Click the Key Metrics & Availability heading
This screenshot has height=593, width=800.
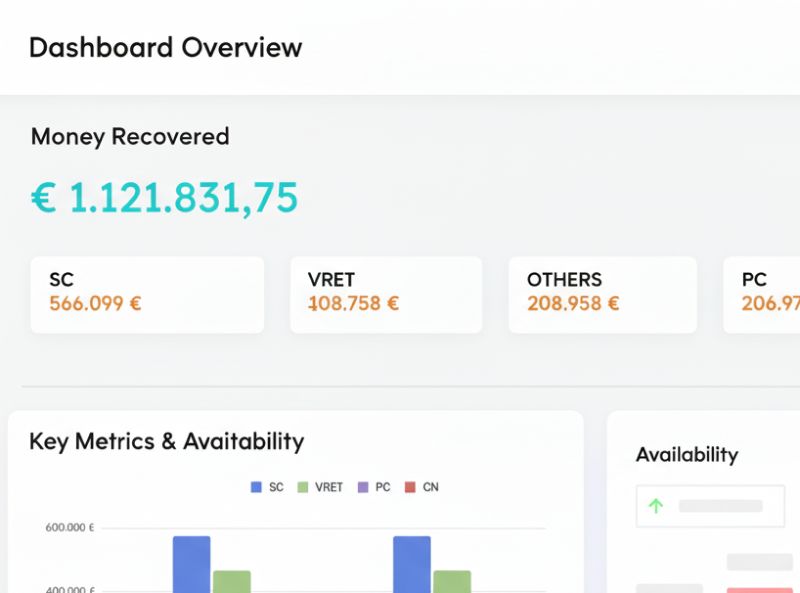166,441
